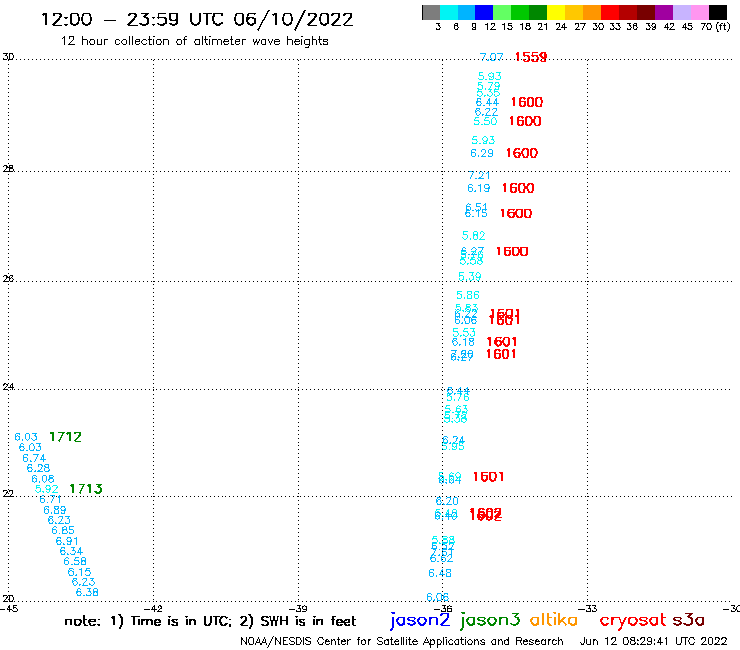Click the purple 42 ft legend swatch

click(664, 12)
